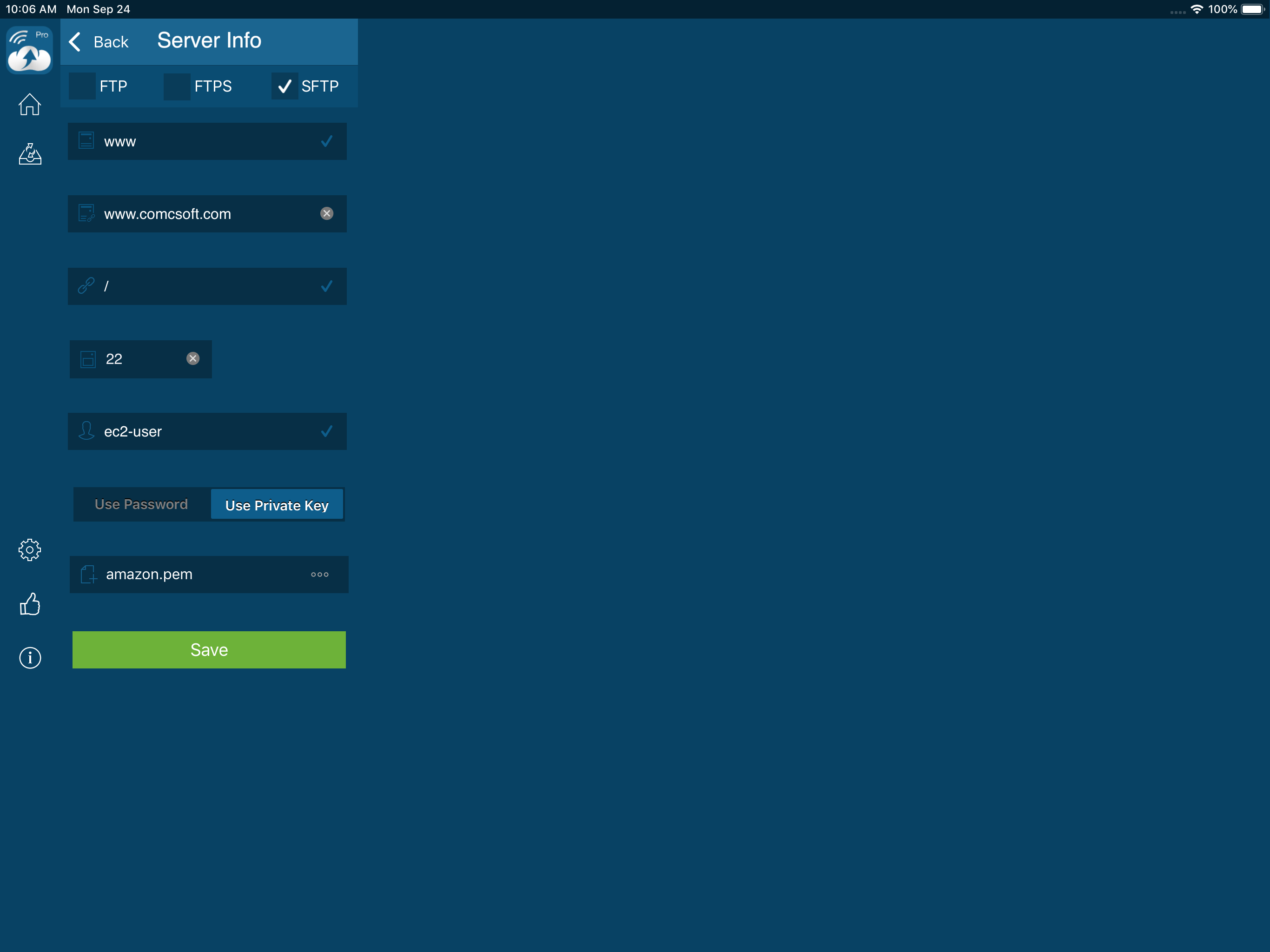Click the www server name field

click(207, 141)
